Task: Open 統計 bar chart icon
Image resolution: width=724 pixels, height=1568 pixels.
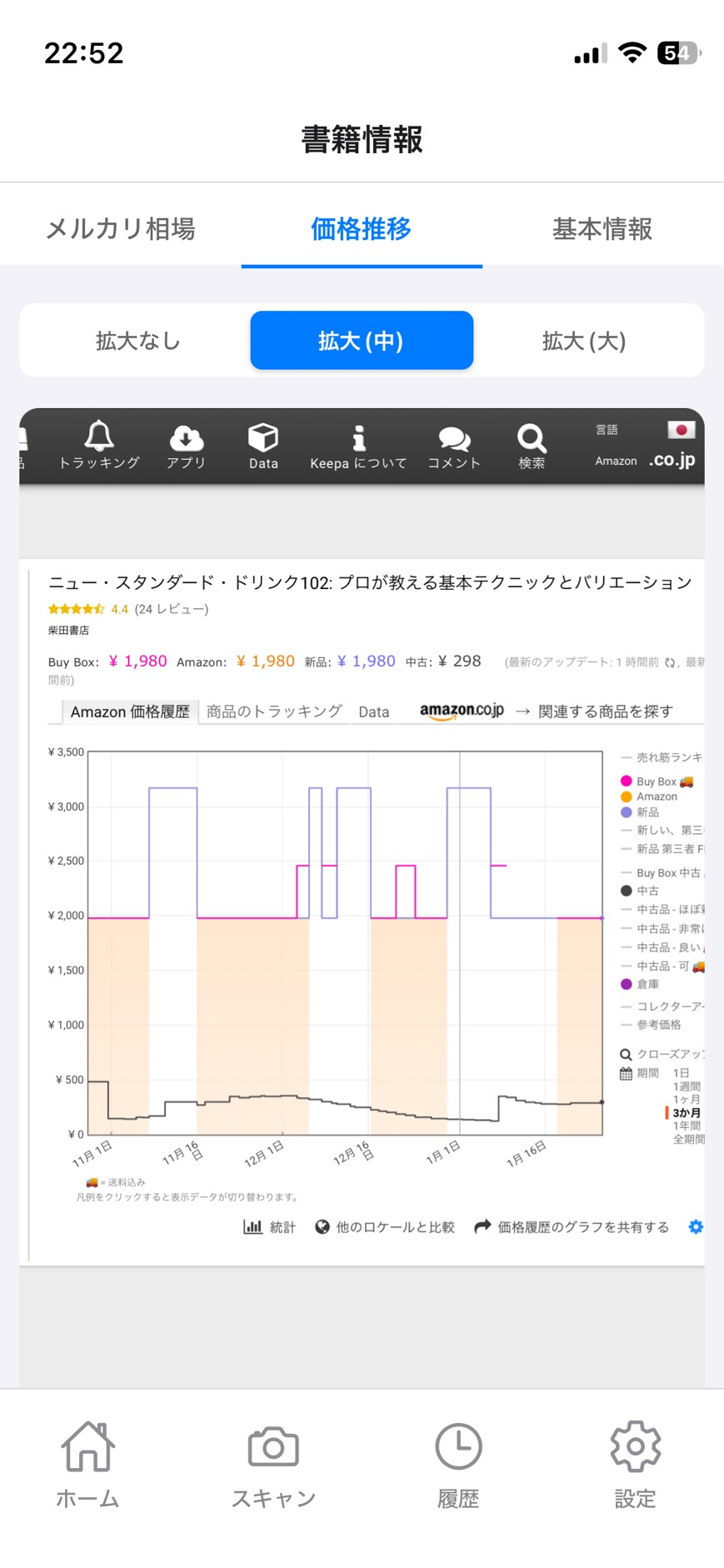Action: click(x=252, y=1227)
